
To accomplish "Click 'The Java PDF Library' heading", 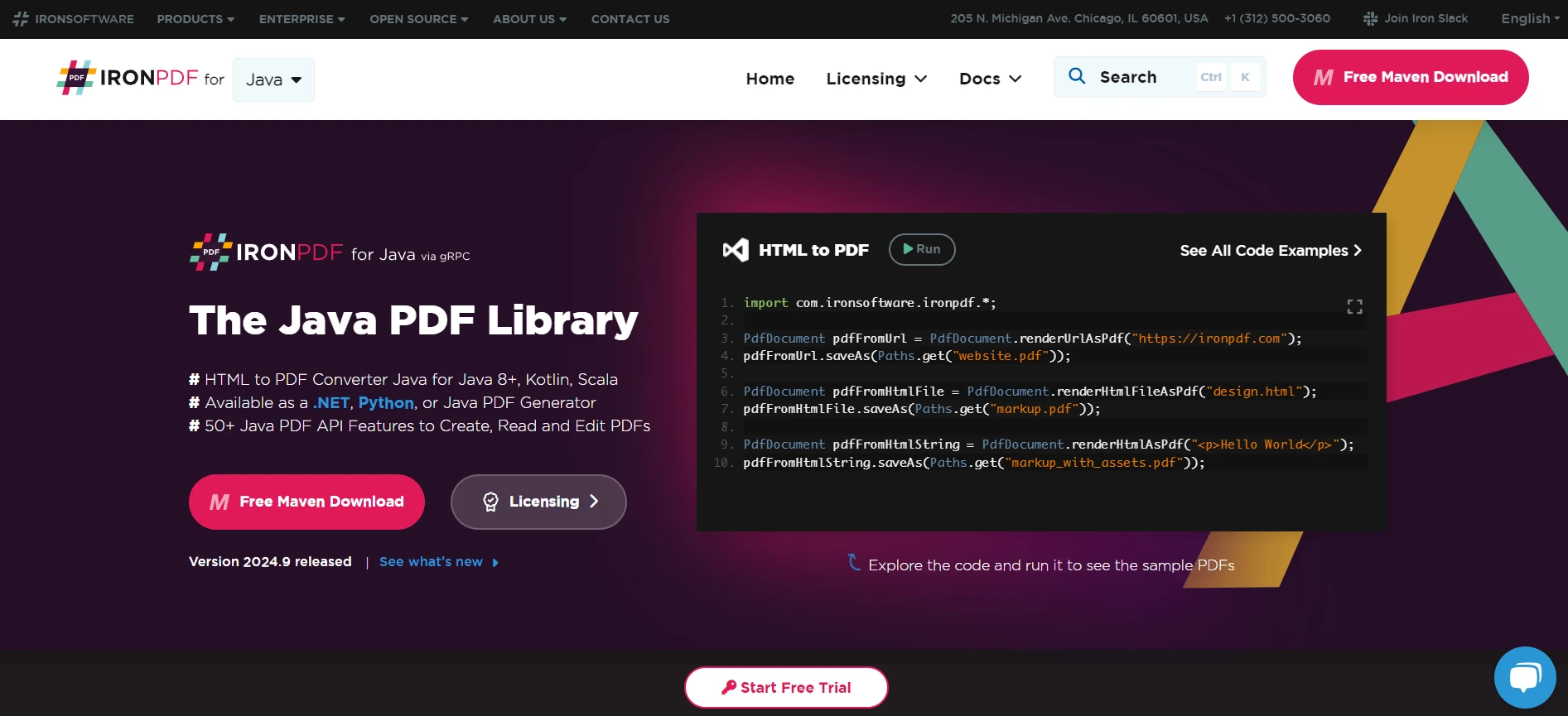I will 413,320.
